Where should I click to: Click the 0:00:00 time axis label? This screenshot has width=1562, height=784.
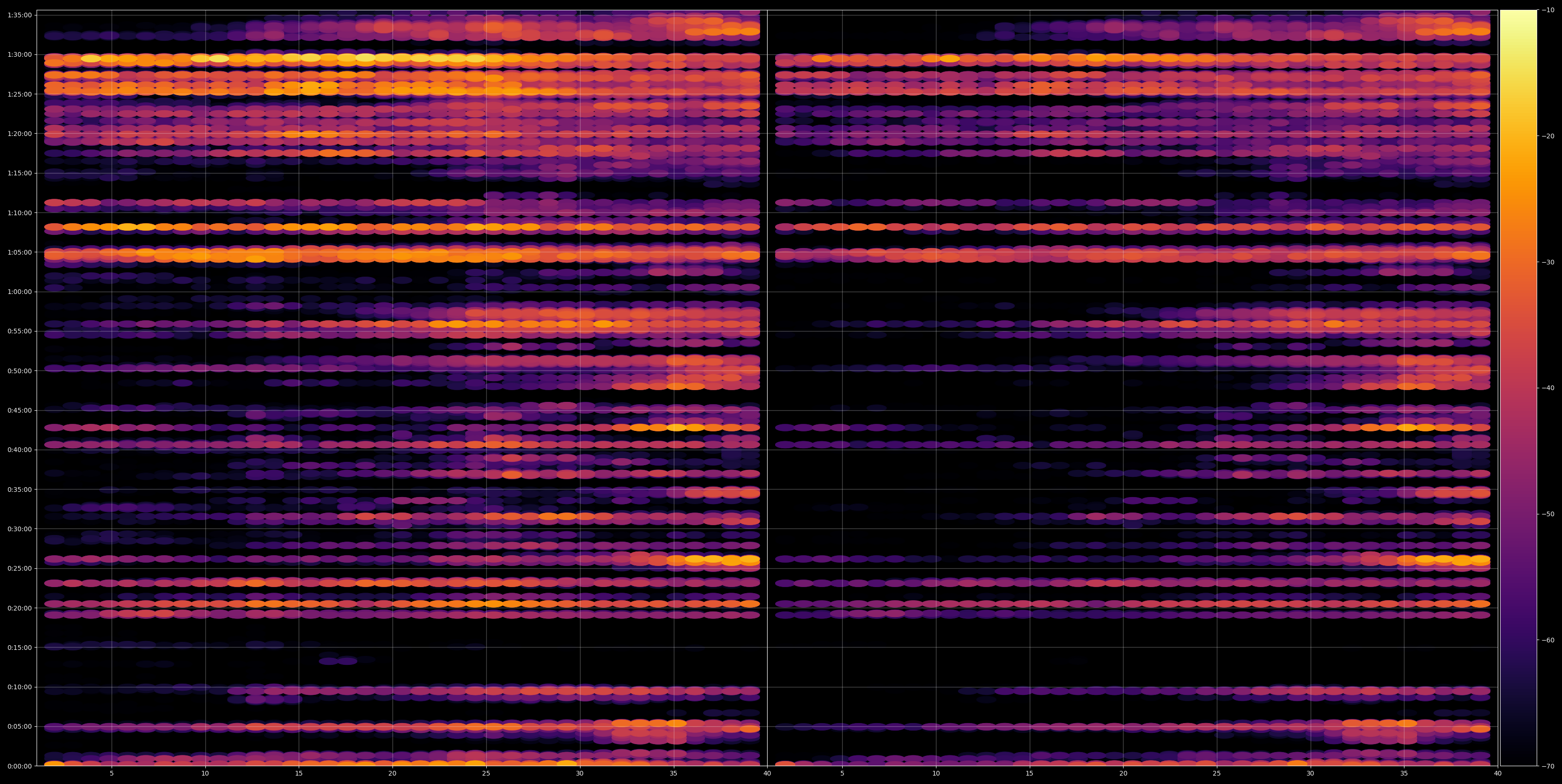[19, 766]
